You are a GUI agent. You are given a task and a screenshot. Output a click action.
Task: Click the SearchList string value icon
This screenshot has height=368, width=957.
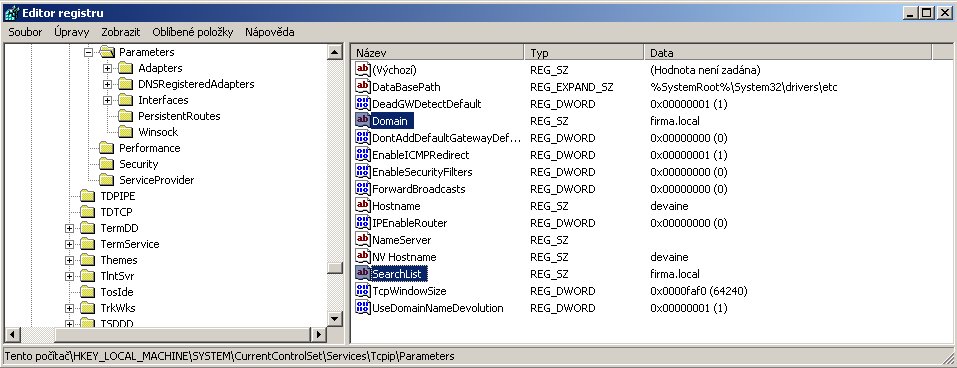point(363,273)
